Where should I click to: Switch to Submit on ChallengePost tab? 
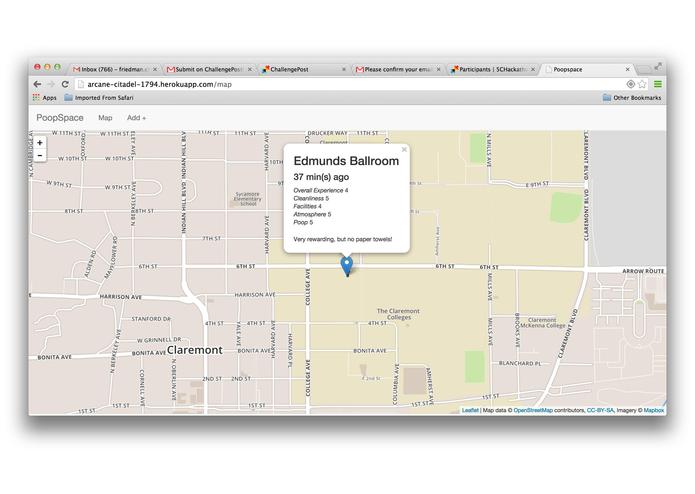[x=208, y=69]
